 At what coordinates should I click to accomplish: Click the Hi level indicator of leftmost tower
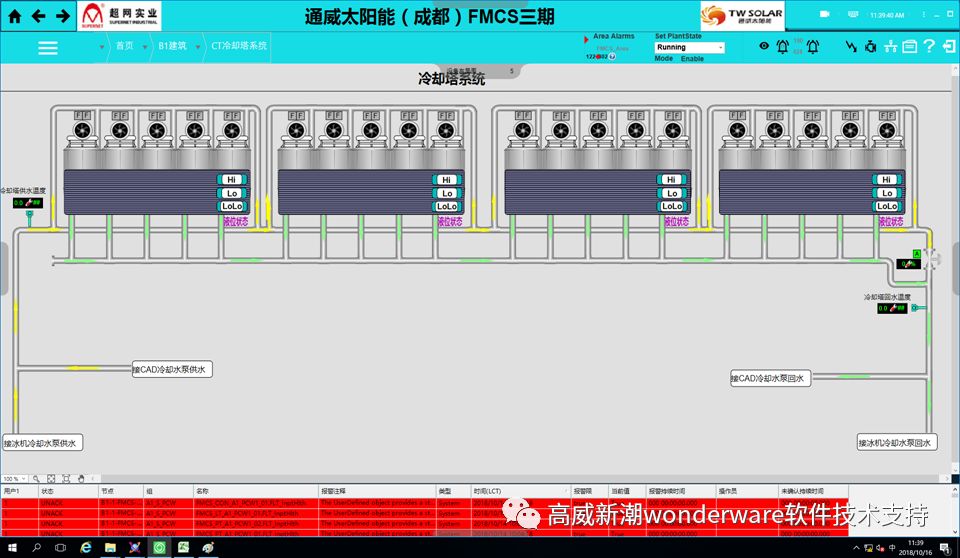tap(231, 179)
